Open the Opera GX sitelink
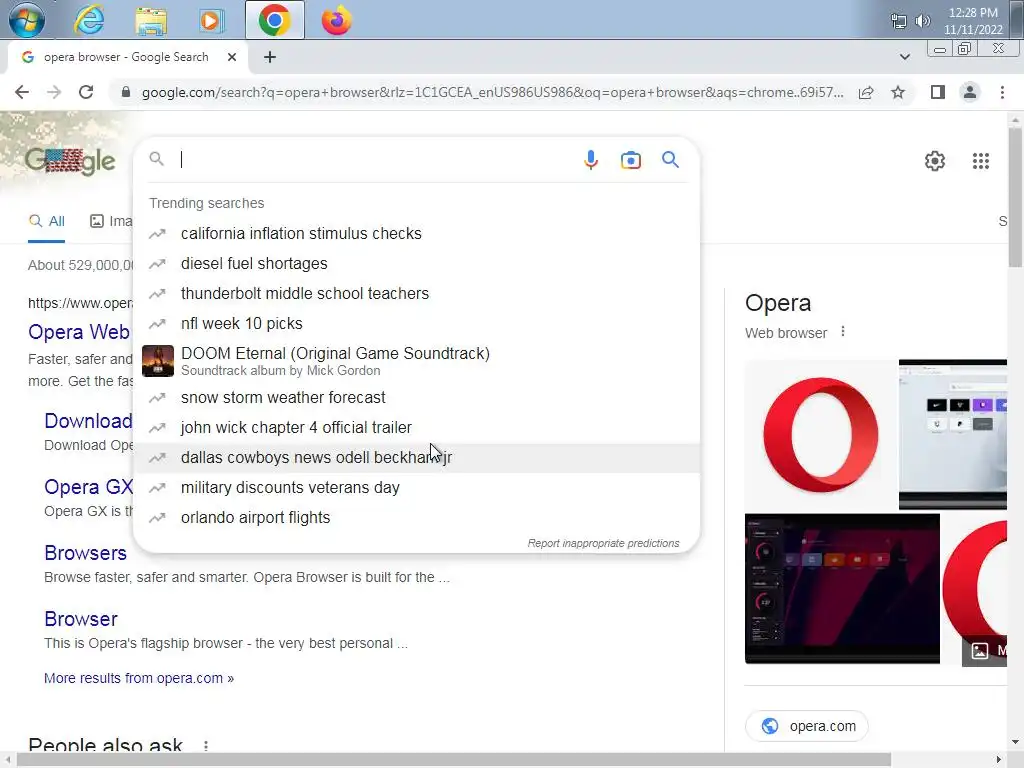The height and width of the screenshot is (768, 1024). 89,487
